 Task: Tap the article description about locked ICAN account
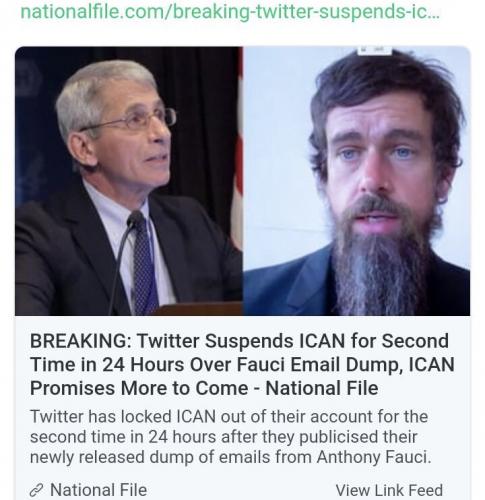point(231,437)
